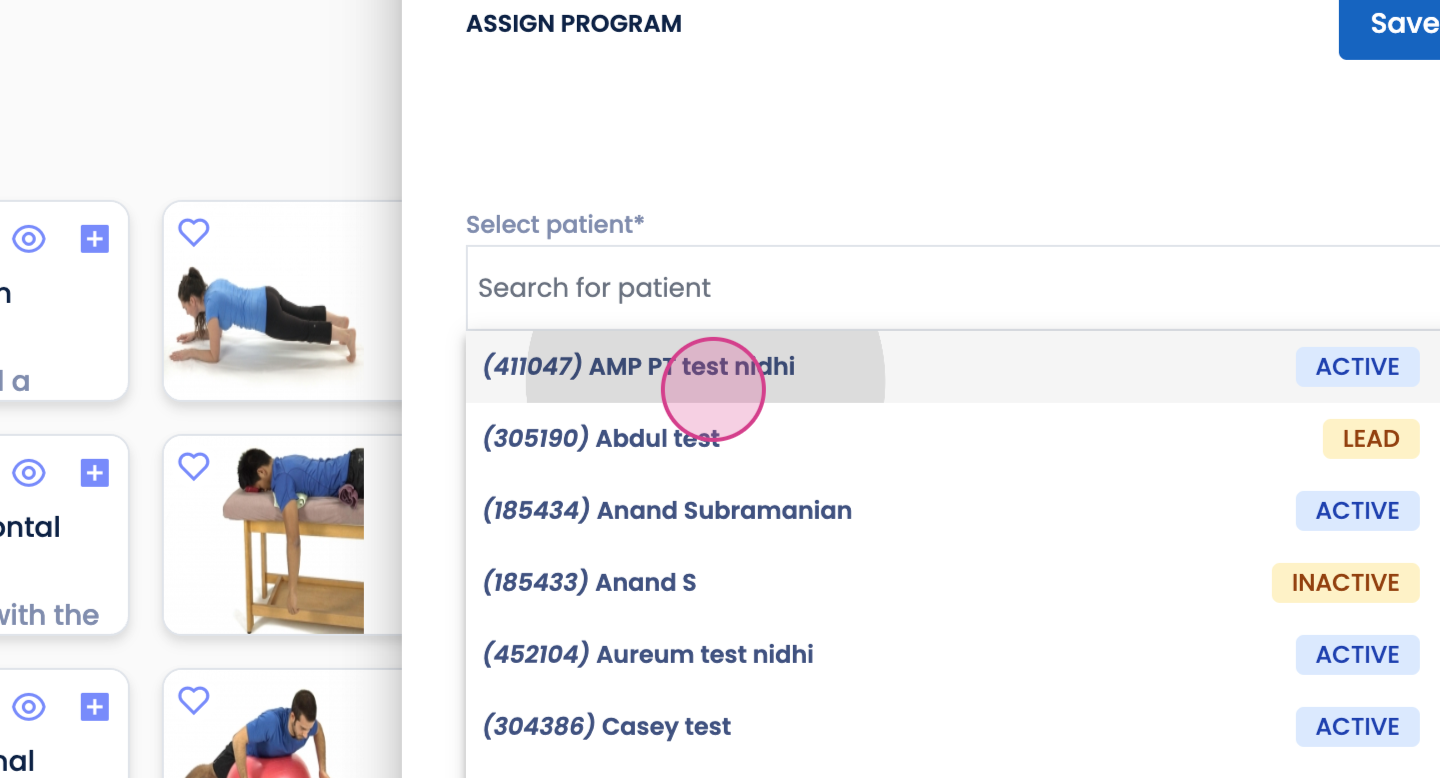The height and width of the screenshot is (778, 1440).
Task: Click the INACTIVE status badge for Anand S
Action: (1344, 583)
